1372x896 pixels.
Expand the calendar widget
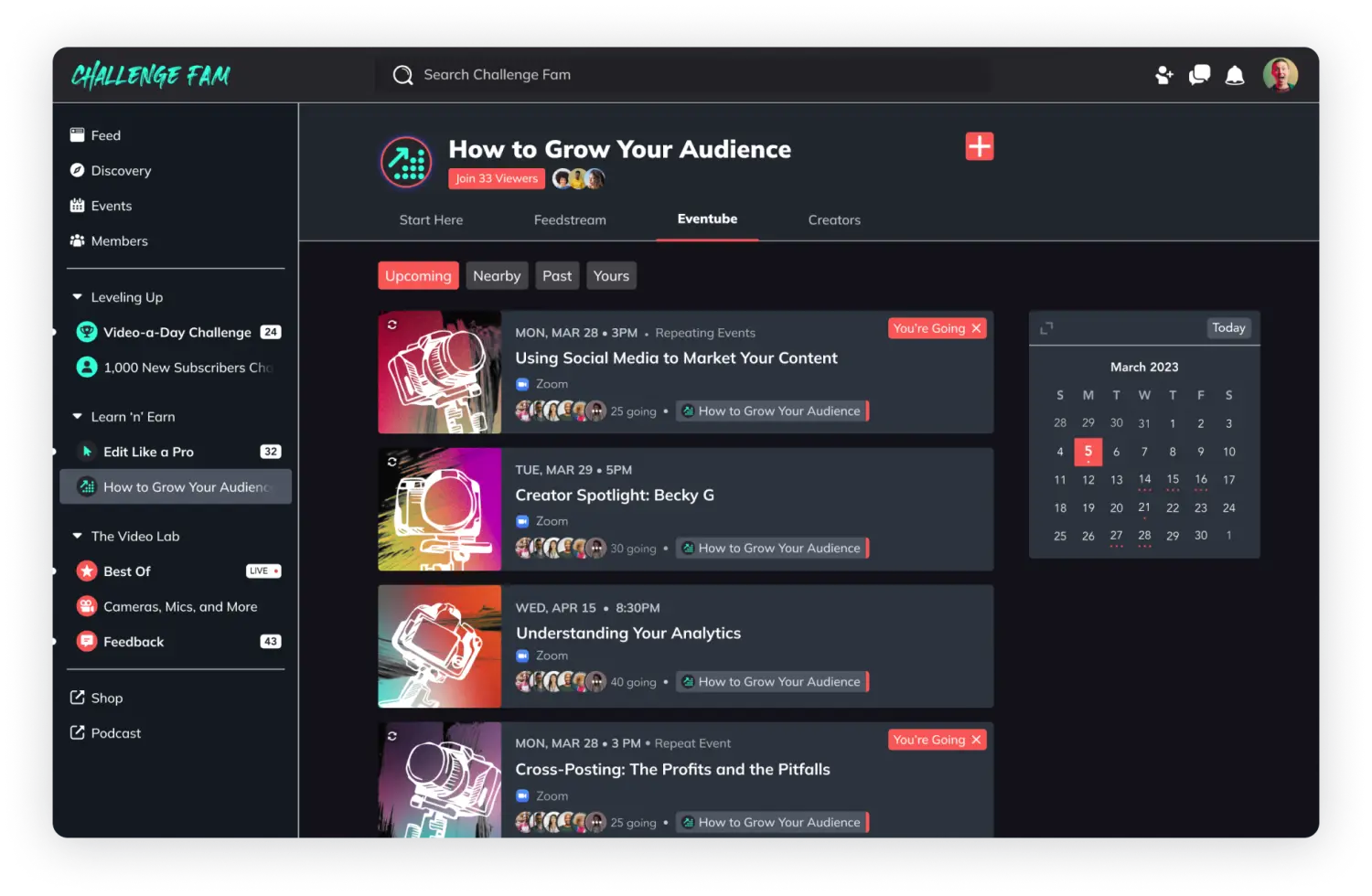point(1047,328)
